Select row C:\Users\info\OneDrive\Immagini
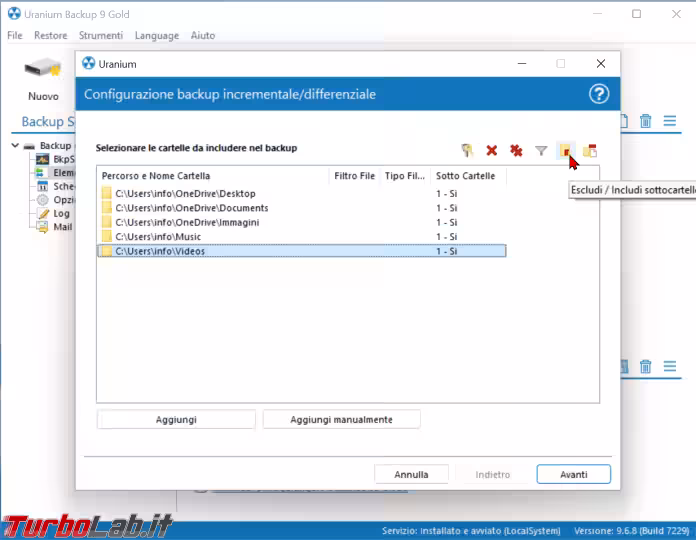Viewport: 696px width, 540px height. pyautogui.click(x=301, y=222)
